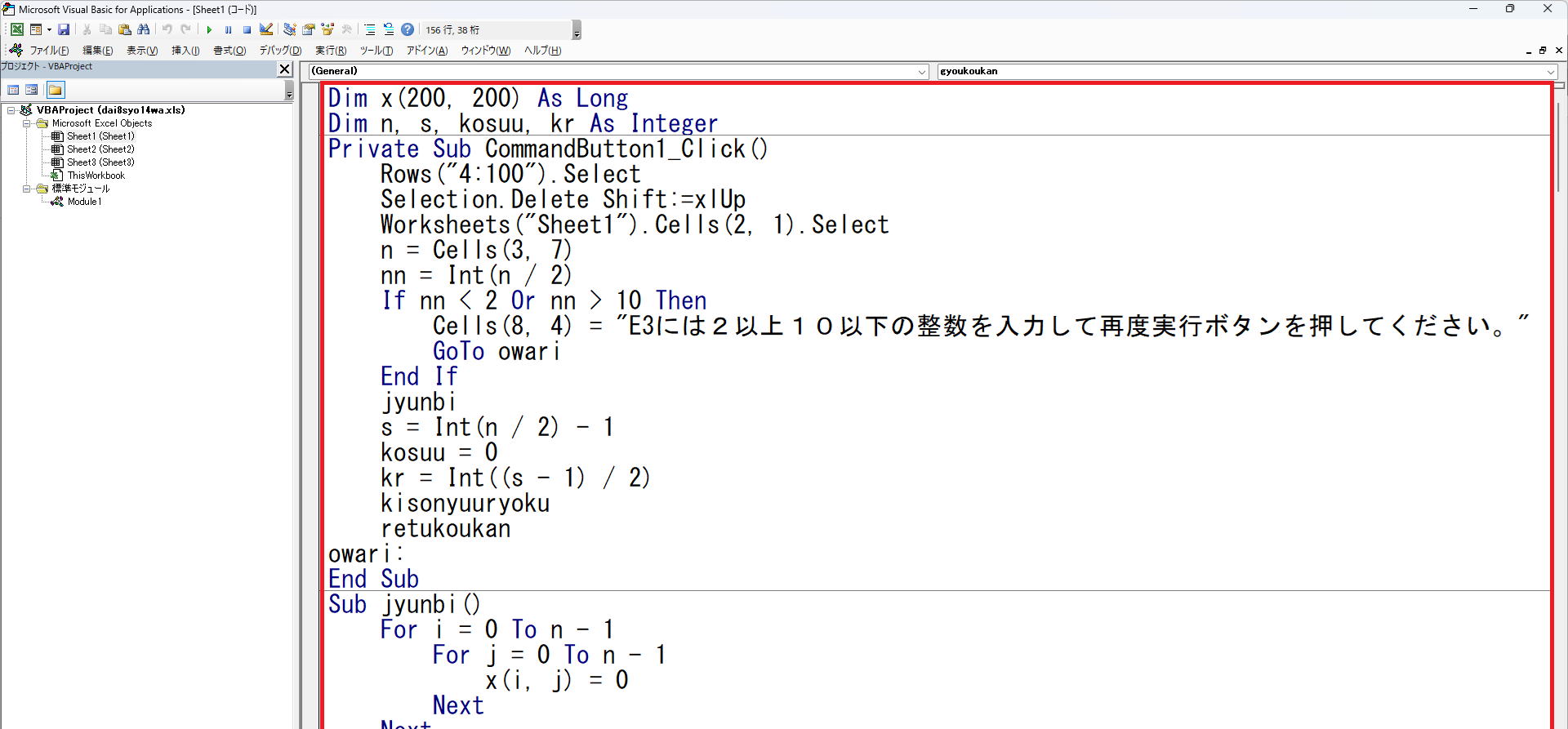This screenshot has width=1568, height=729.
Task: Collapse the Microsoft Excel Objects folder
Action: 27,123
